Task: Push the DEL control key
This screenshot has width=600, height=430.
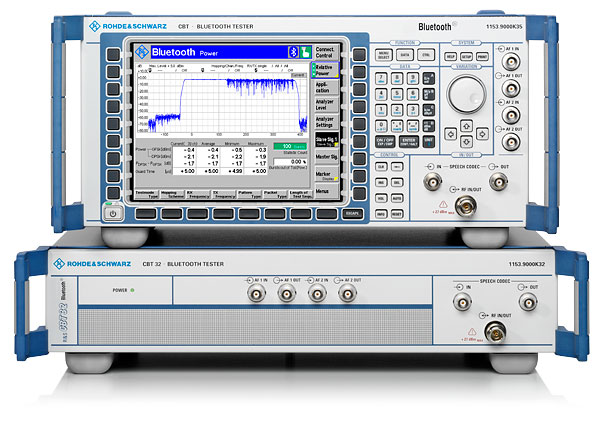Action: click(397, 183)
